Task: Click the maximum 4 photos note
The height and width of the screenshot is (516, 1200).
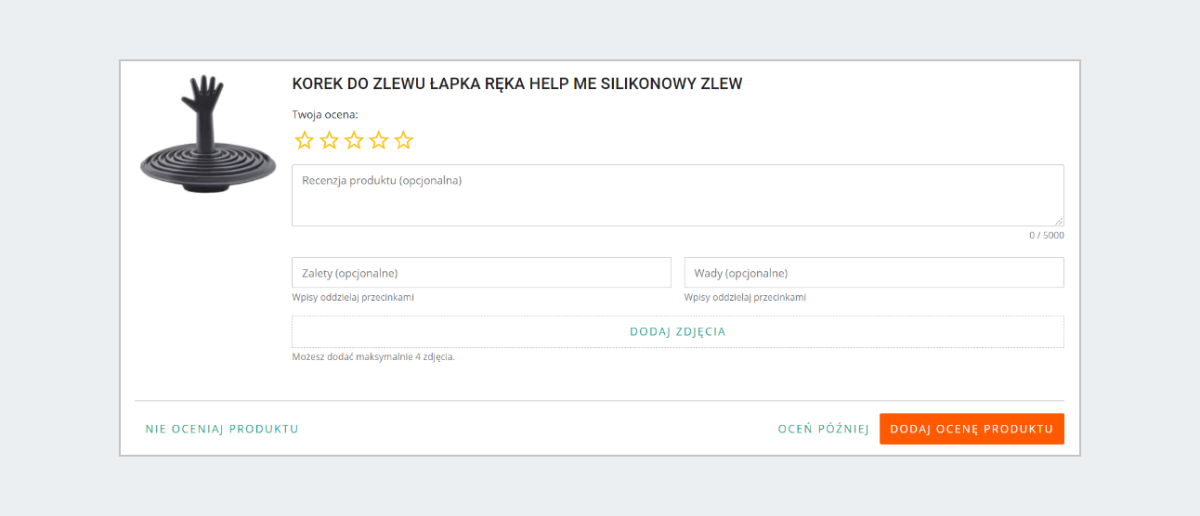Action: click(373, 357)
